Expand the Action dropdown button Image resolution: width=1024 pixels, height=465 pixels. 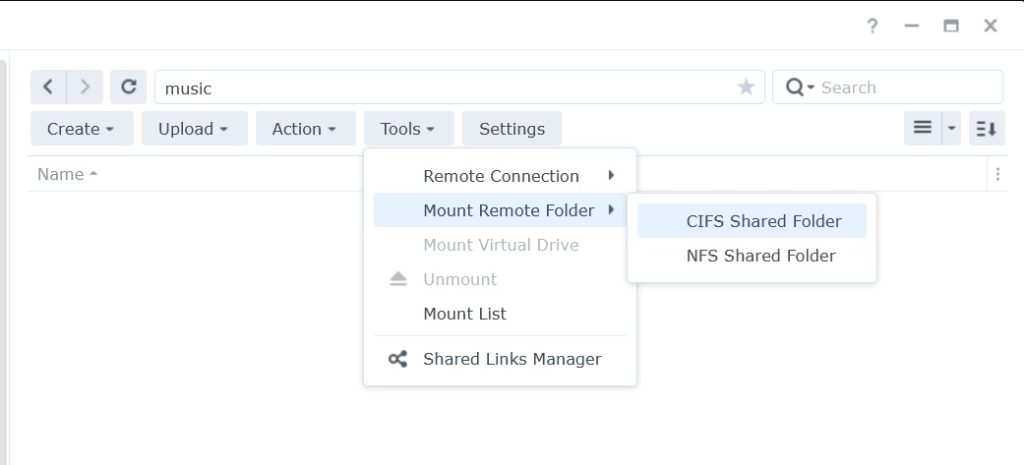tap(306, 128)
